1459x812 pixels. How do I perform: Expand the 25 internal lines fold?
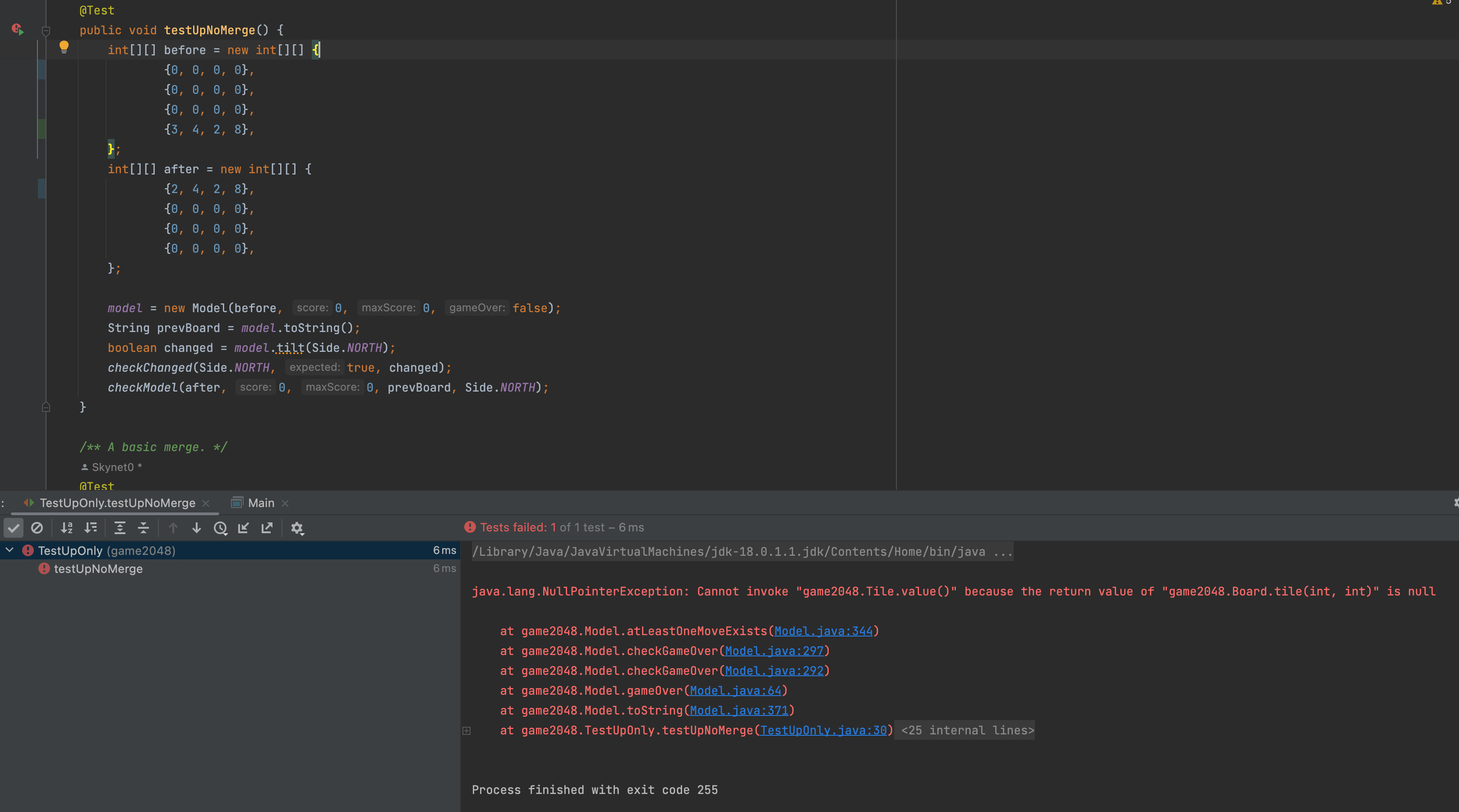pyautogui.click(x=967, y=730)
